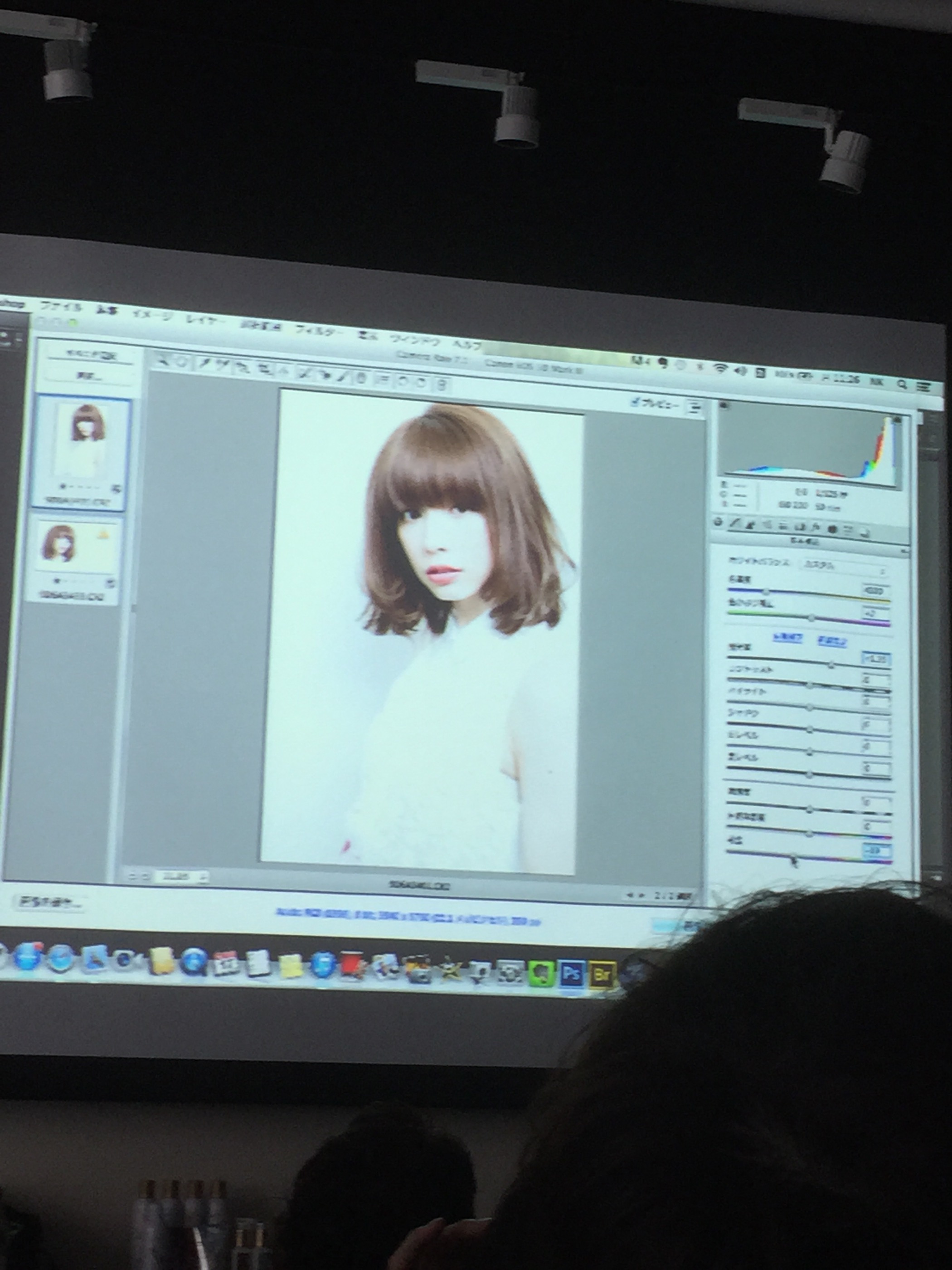Toggle the highlight clipping warning on histogram
This screenshot has width=952, height=1270.
click(x=898, y=420)
